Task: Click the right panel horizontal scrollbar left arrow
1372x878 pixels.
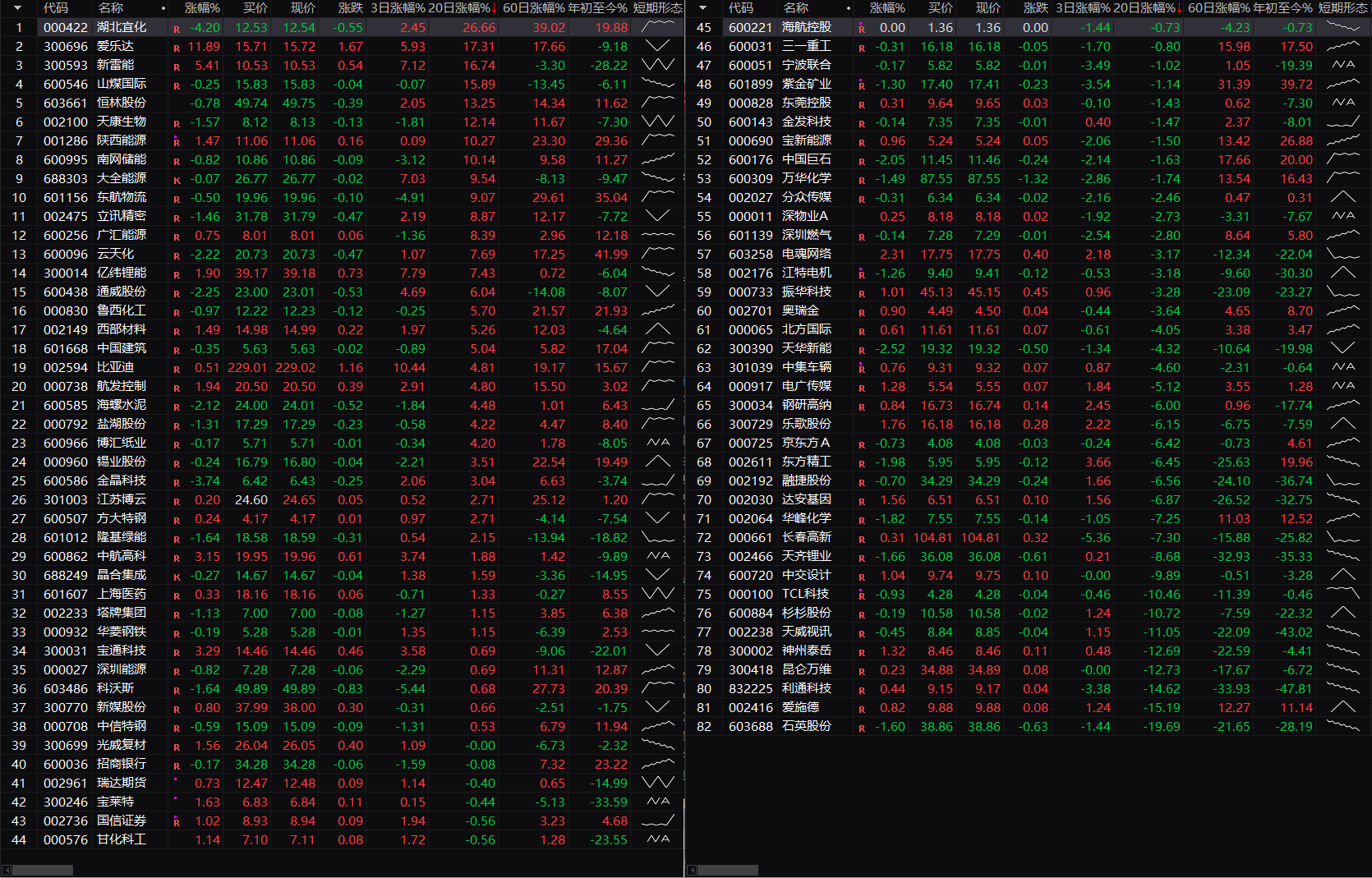Action: [692, 870]
